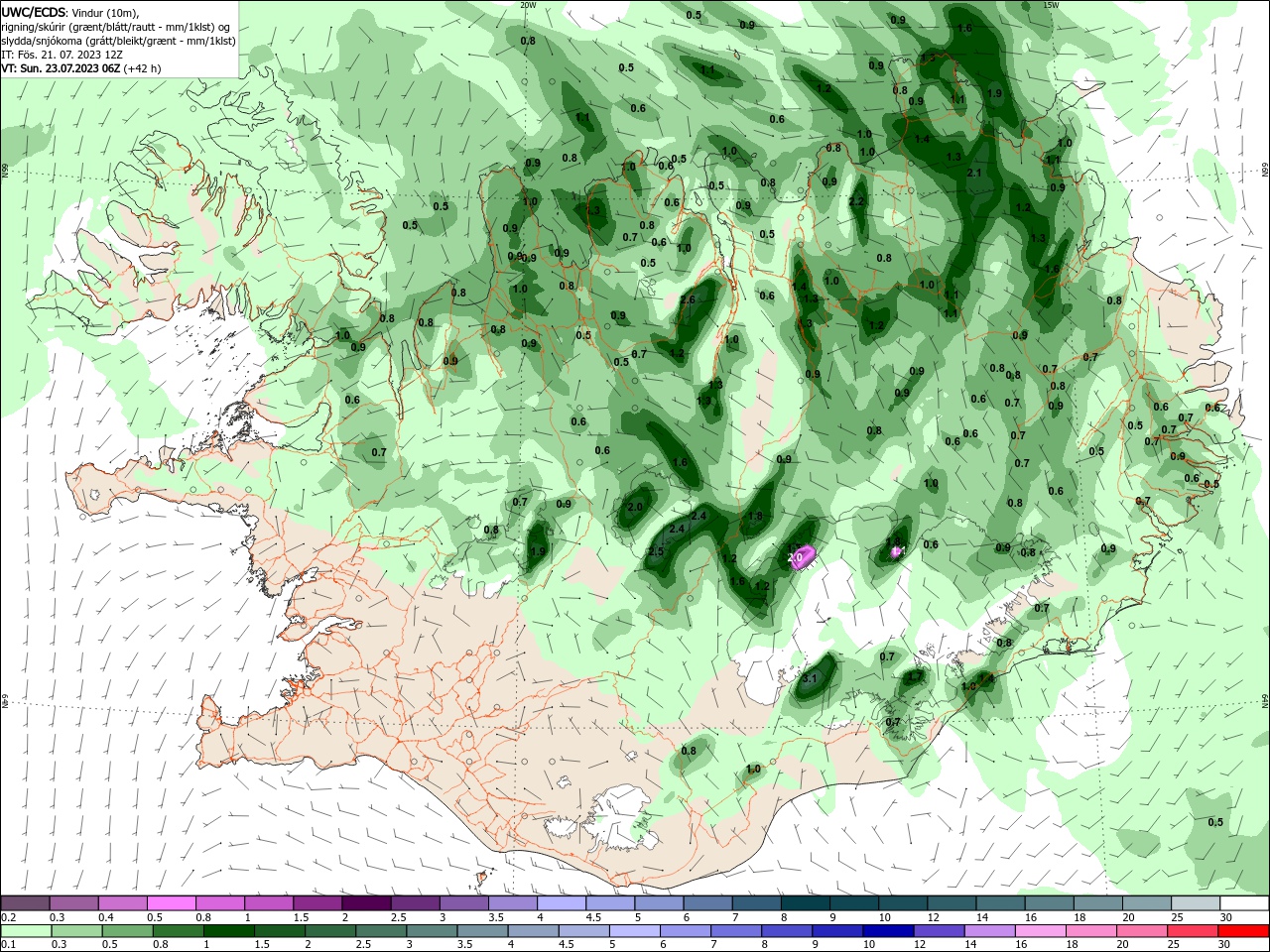Click the 'VT: Sun. 23.07.2023 06Z (+42 h)' line
The width and height of the screenshot is (1270, 952).
(81, 68)
